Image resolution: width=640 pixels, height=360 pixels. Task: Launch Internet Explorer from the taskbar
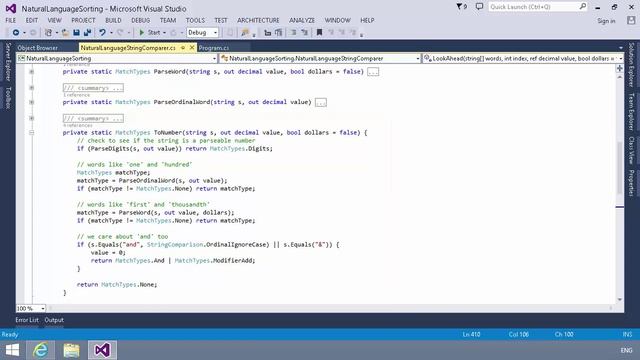[x=40, y=350]
